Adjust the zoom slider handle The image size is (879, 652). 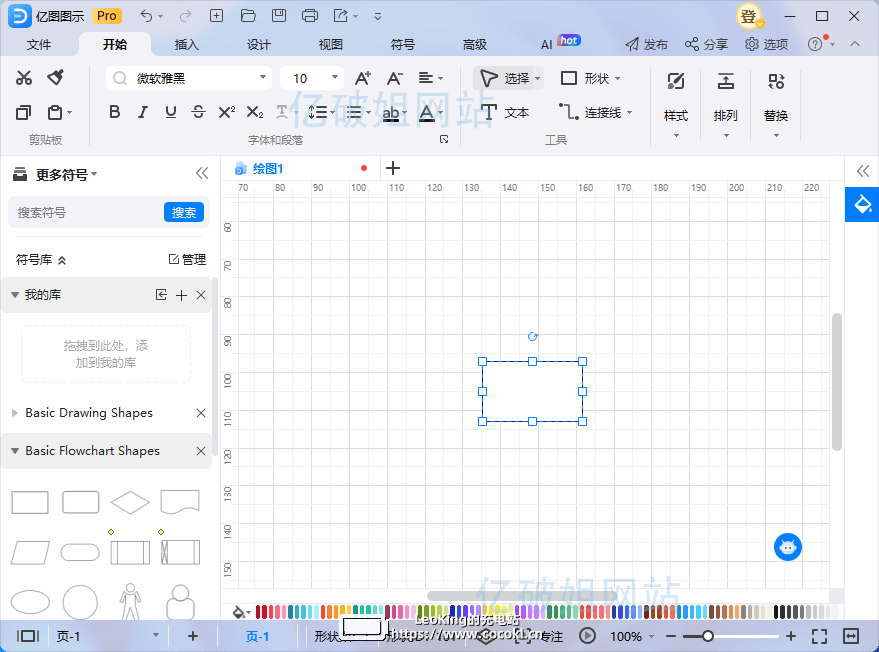(707, 636)
